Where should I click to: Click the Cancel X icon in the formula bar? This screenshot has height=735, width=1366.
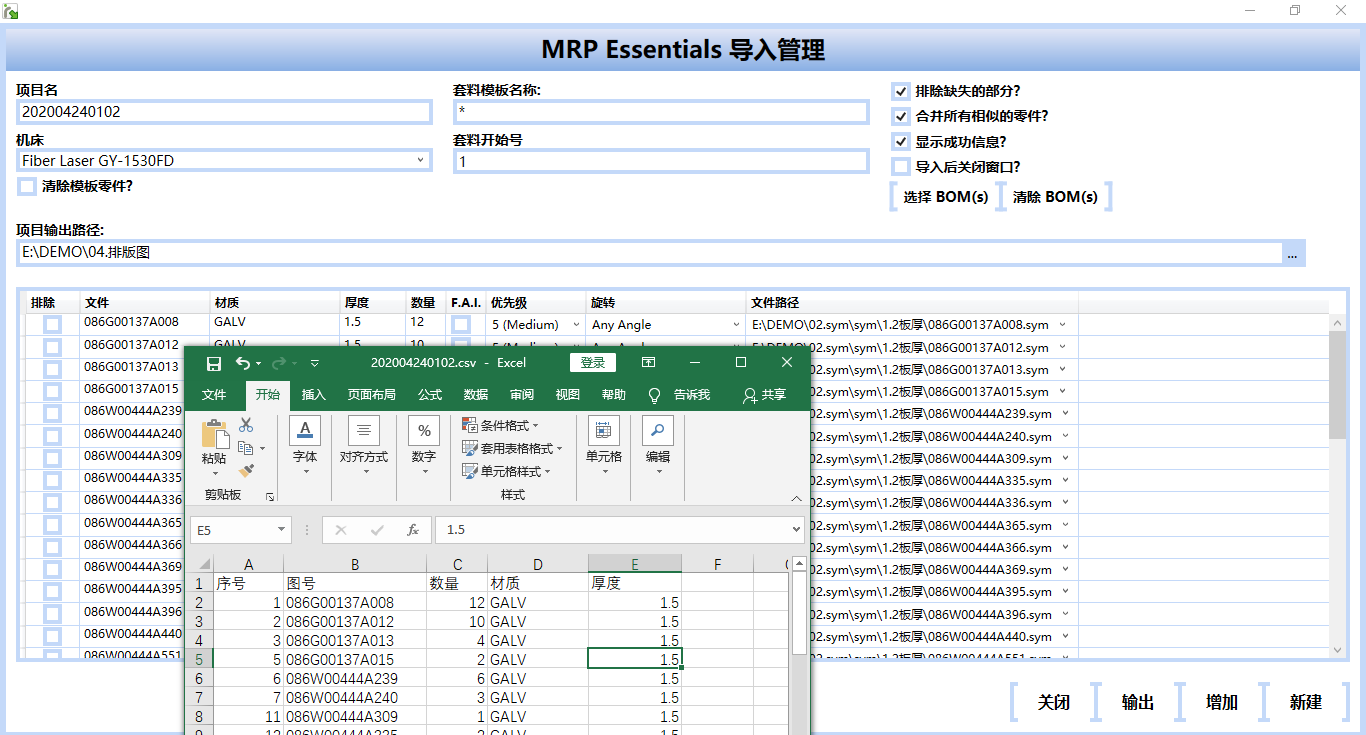click(341, 530)
